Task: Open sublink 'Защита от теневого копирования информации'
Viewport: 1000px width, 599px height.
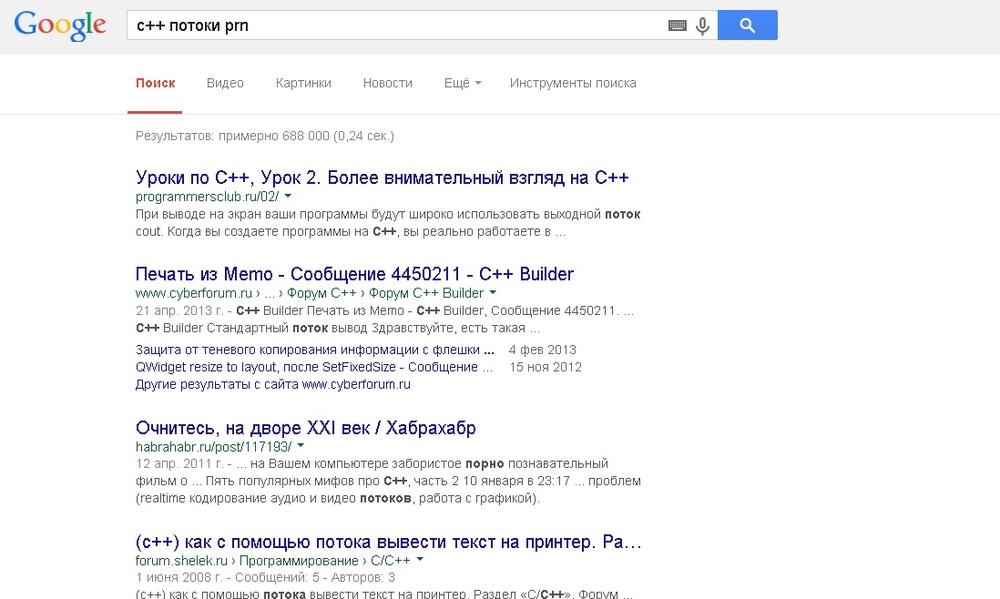Action: click(x=314, y=350)
